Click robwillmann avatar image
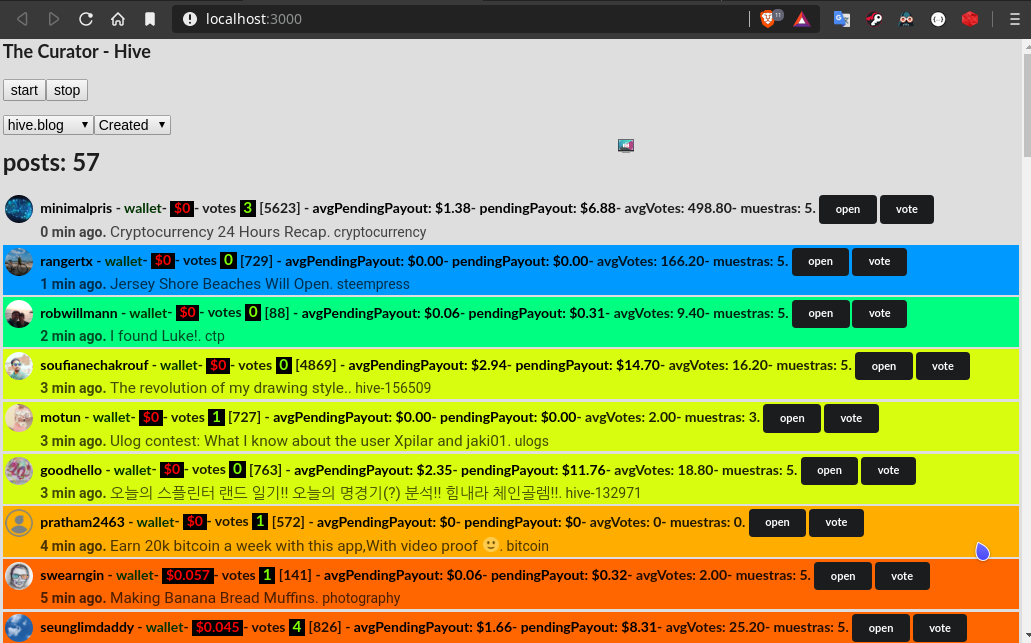Image resolution: width=1031 pixels, height=643 pixels. point(19,314)
